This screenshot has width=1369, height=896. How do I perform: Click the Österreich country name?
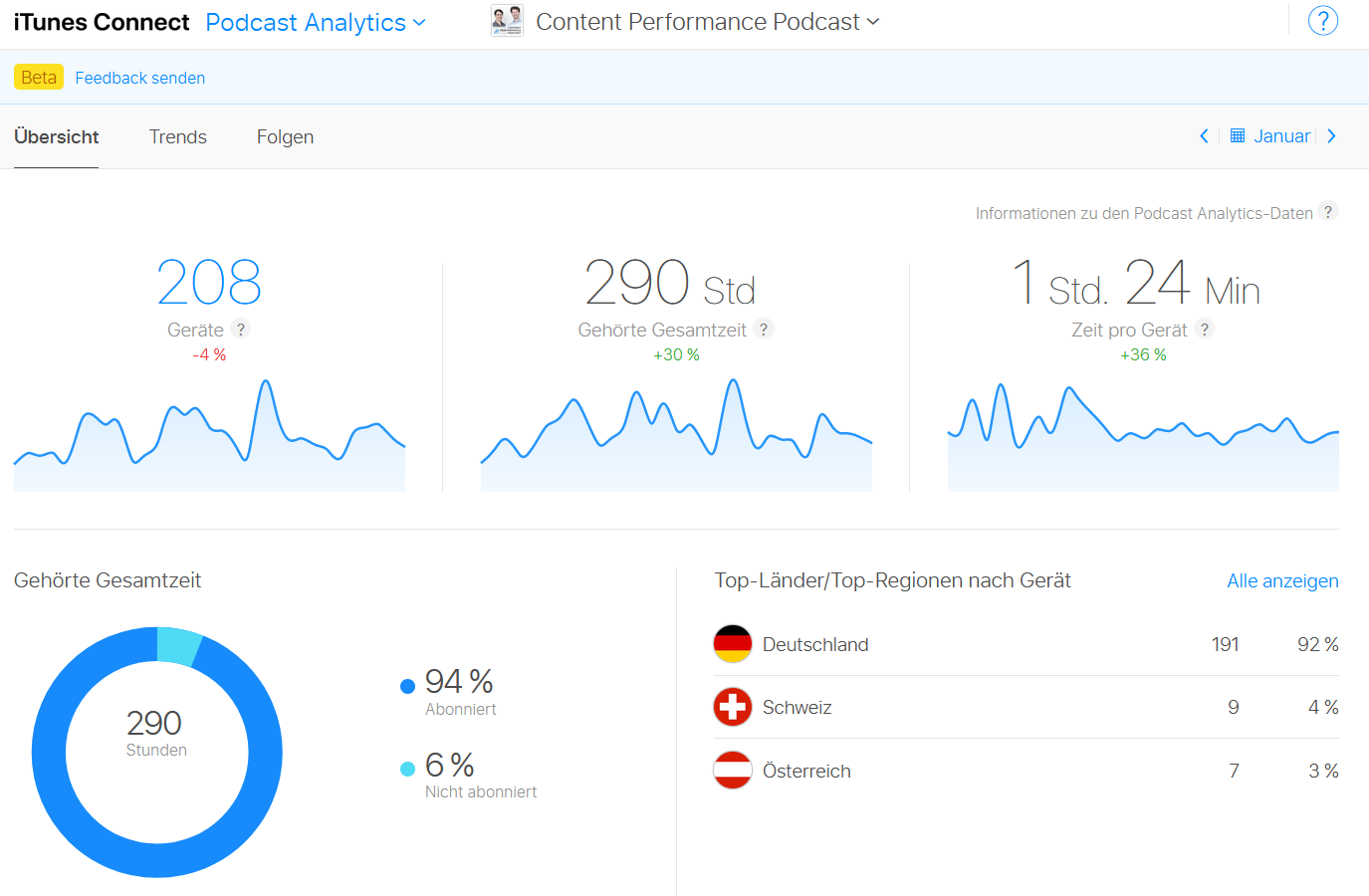click(x=806, y=771)
